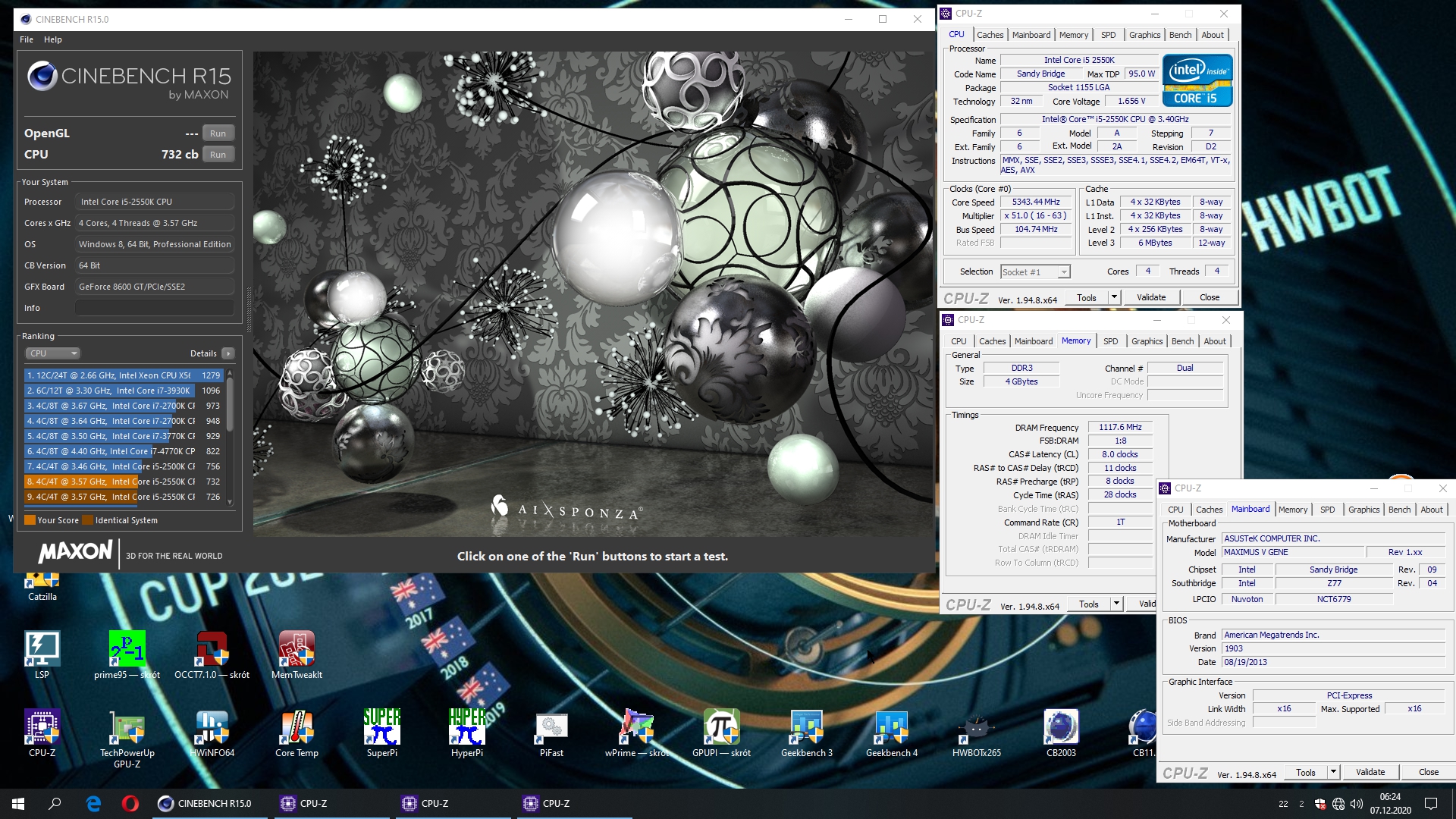Select ranking entry i7-3930K score 1096
1456x819 pixels.
click(x=123, y=391)
